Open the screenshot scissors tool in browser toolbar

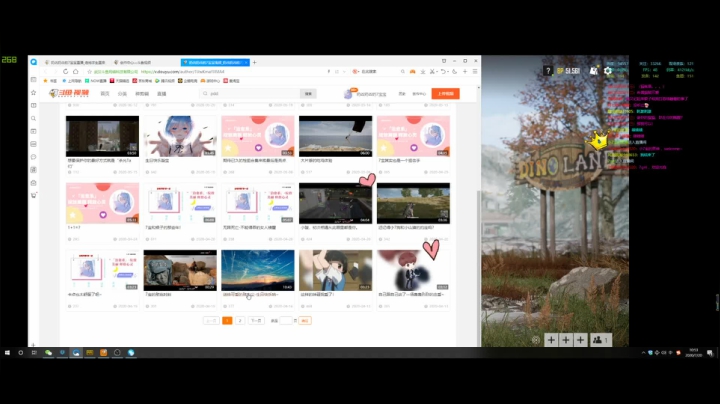pos(433,72)
